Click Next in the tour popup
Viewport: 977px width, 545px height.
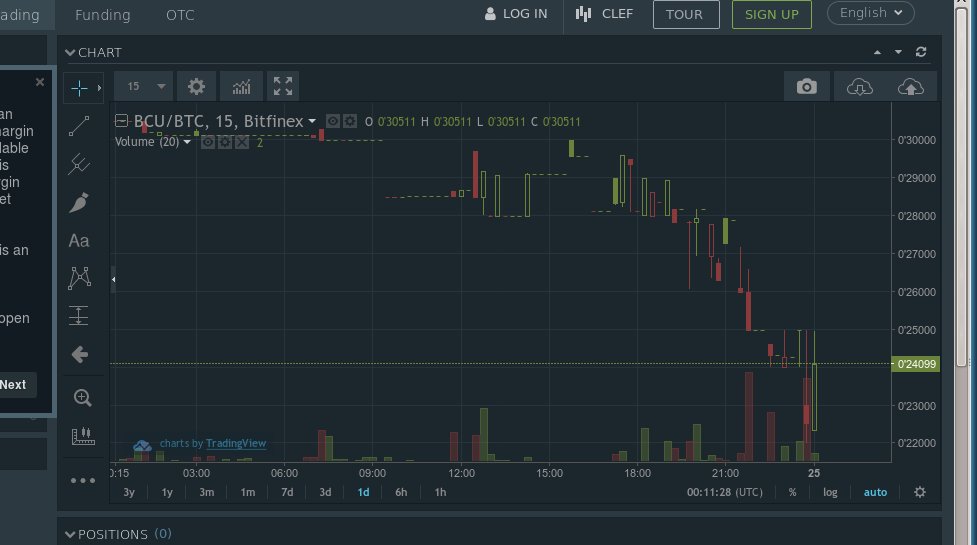14,384
